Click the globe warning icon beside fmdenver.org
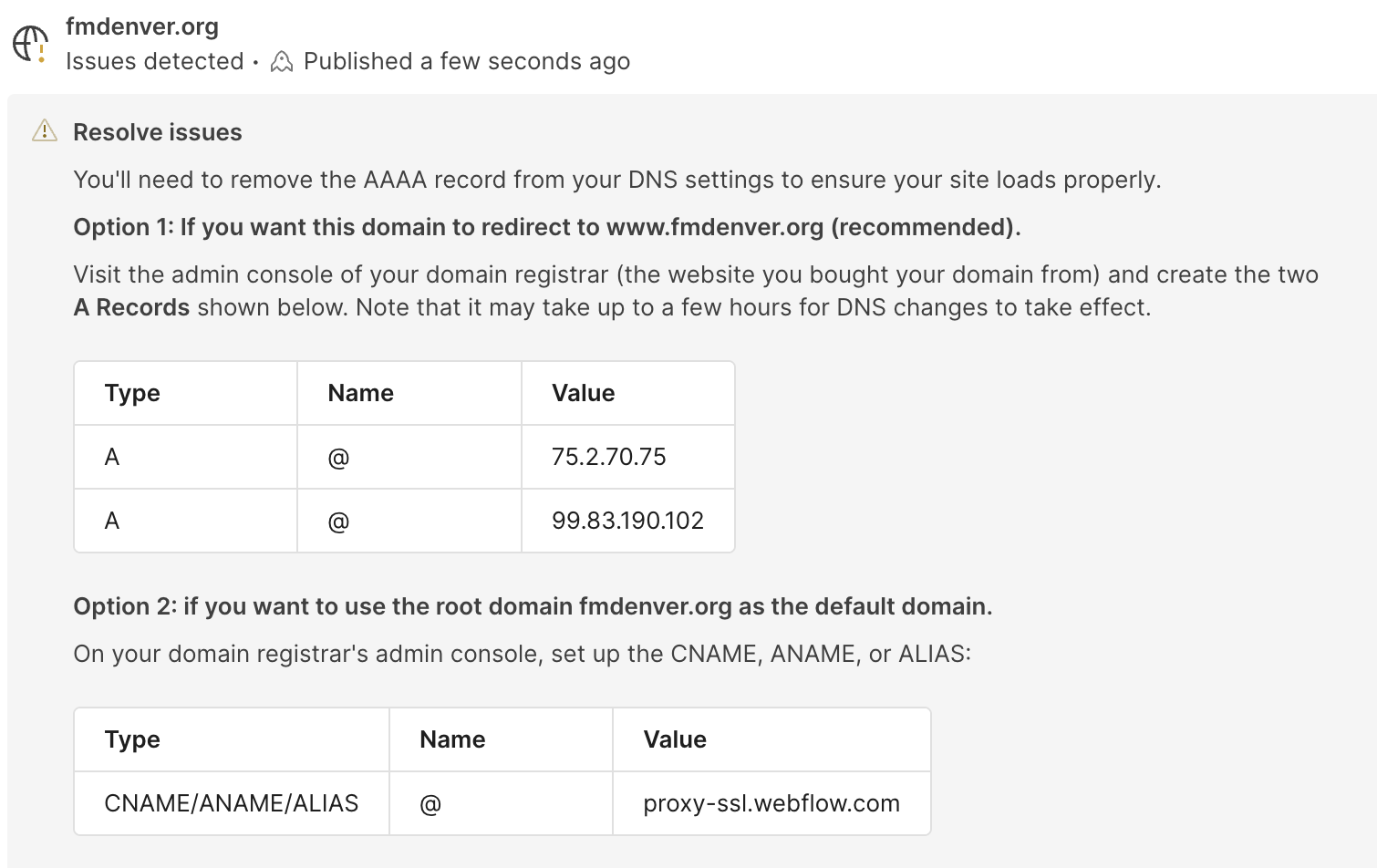The width and height of the screenshot is (1377, 868). click(x=30, y=44)
